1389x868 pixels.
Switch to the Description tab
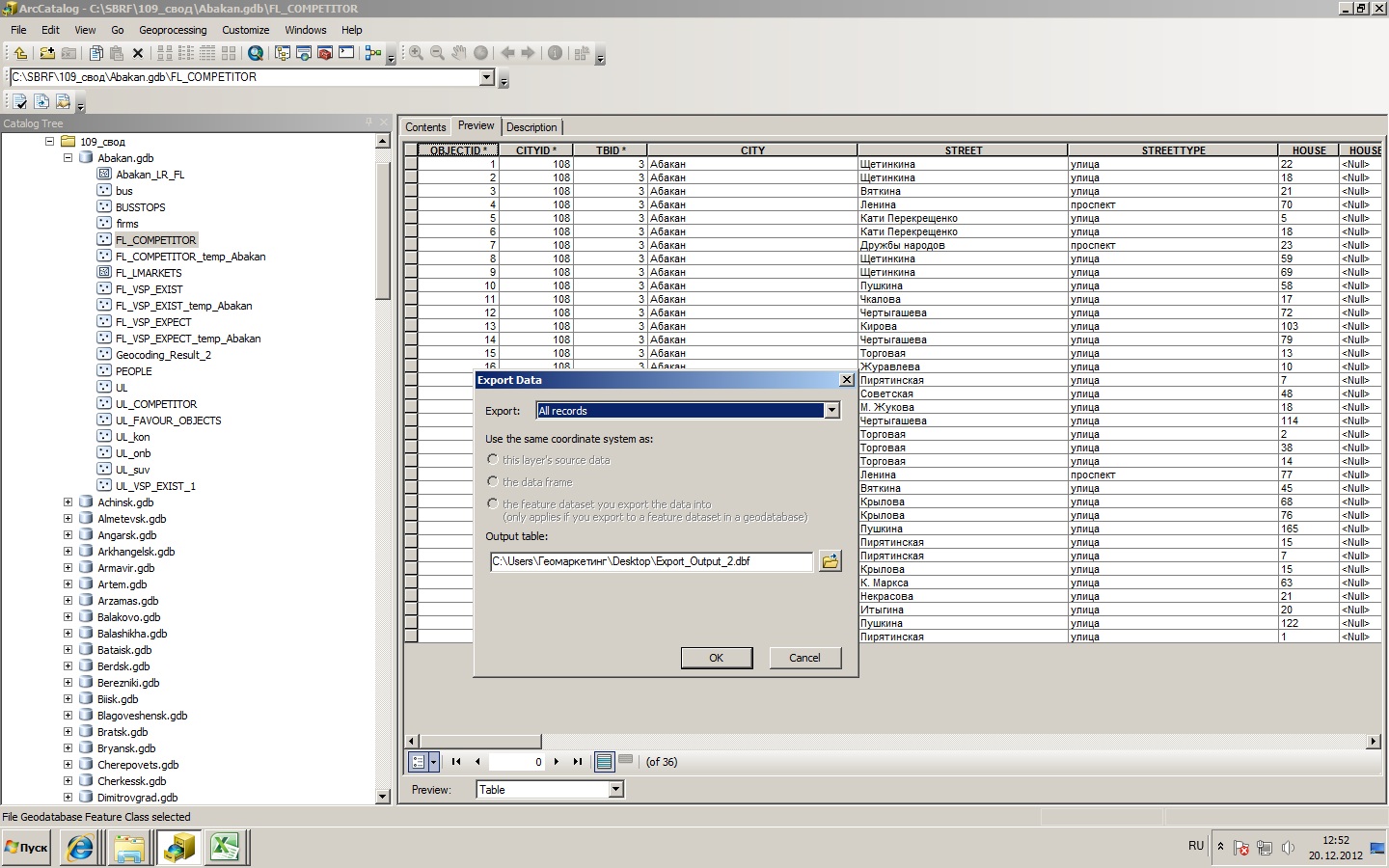pyautogui.click(x=531, y=127)
